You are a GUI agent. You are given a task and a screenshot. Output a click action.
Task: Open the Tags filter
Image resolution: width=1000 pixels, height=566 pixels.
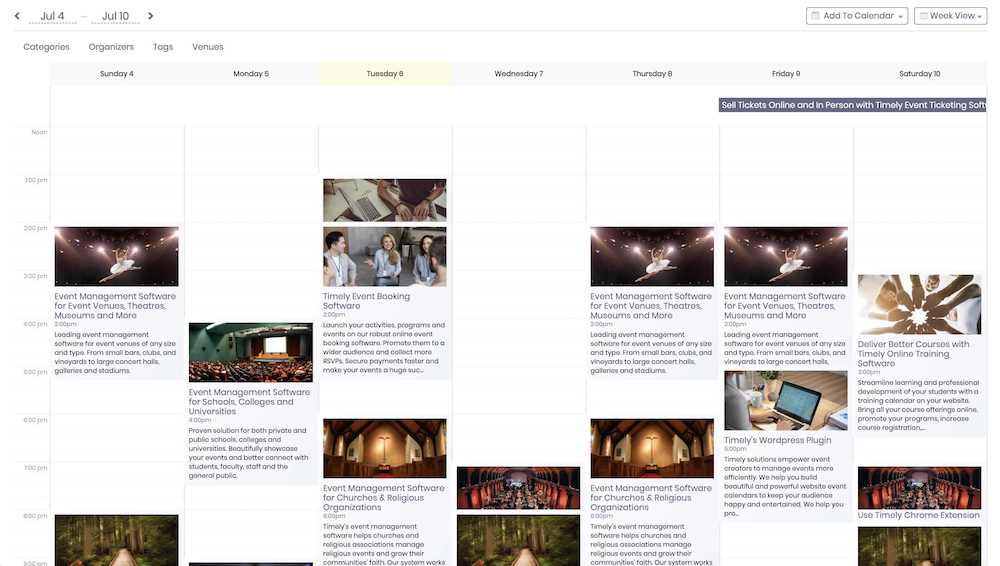pos(163,47)
